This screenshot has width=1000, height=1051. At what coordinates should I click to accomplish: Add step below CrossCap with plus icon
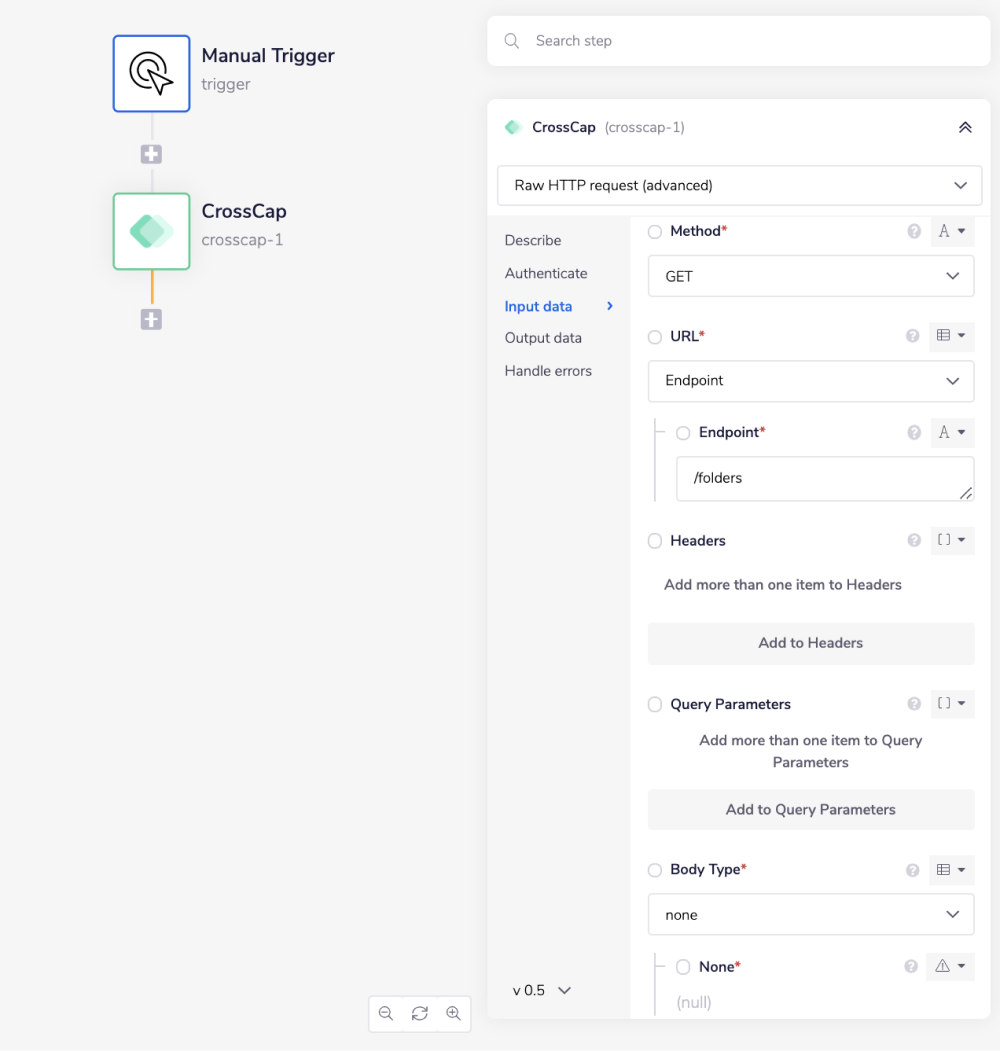[151, 320]
